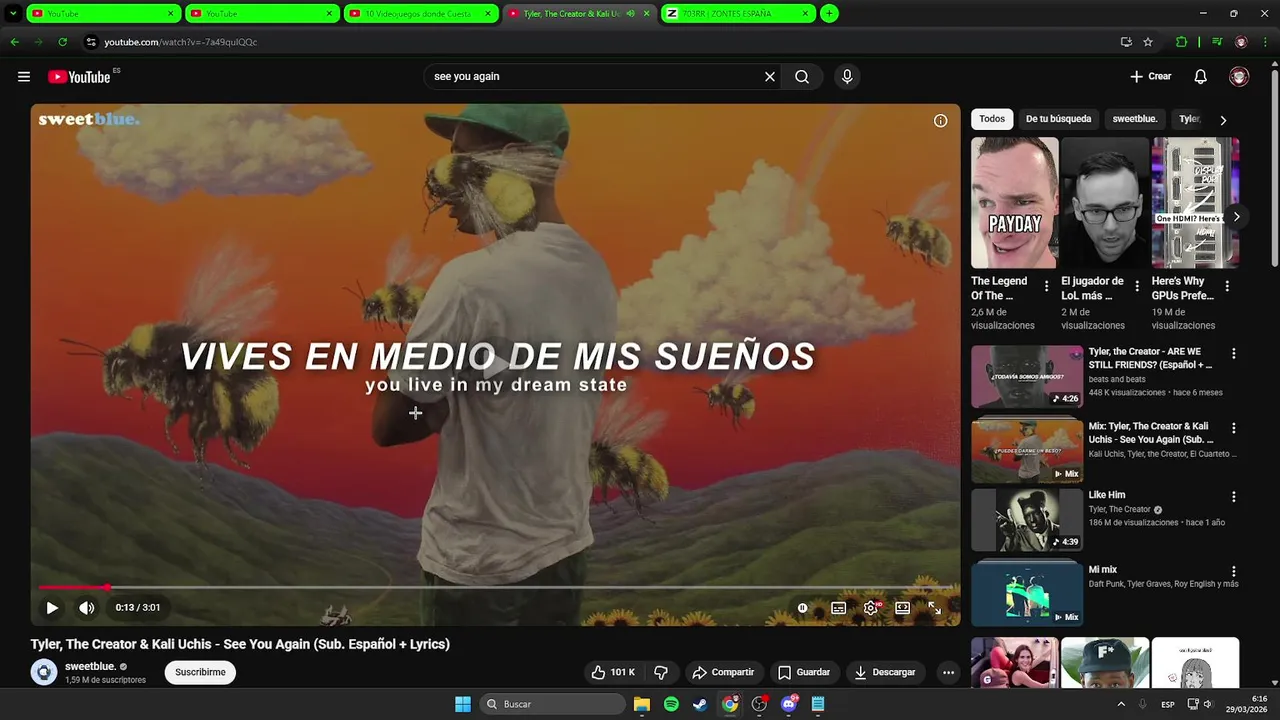Clear the search box text
1280x720 pixels.
(770, 77)
